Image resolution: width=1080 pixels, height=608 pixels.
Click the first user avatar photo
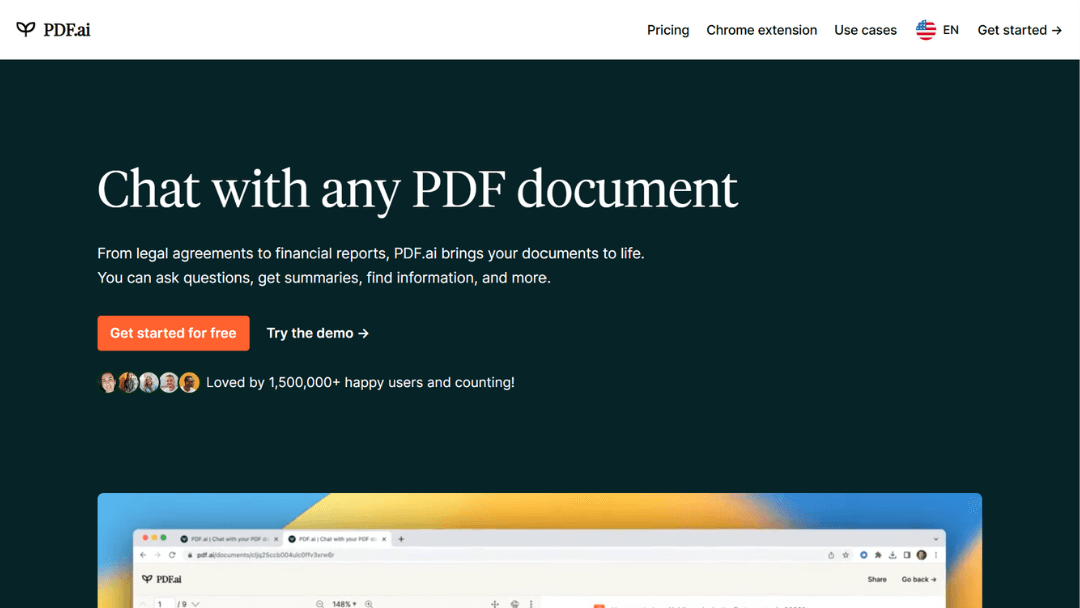108,382
